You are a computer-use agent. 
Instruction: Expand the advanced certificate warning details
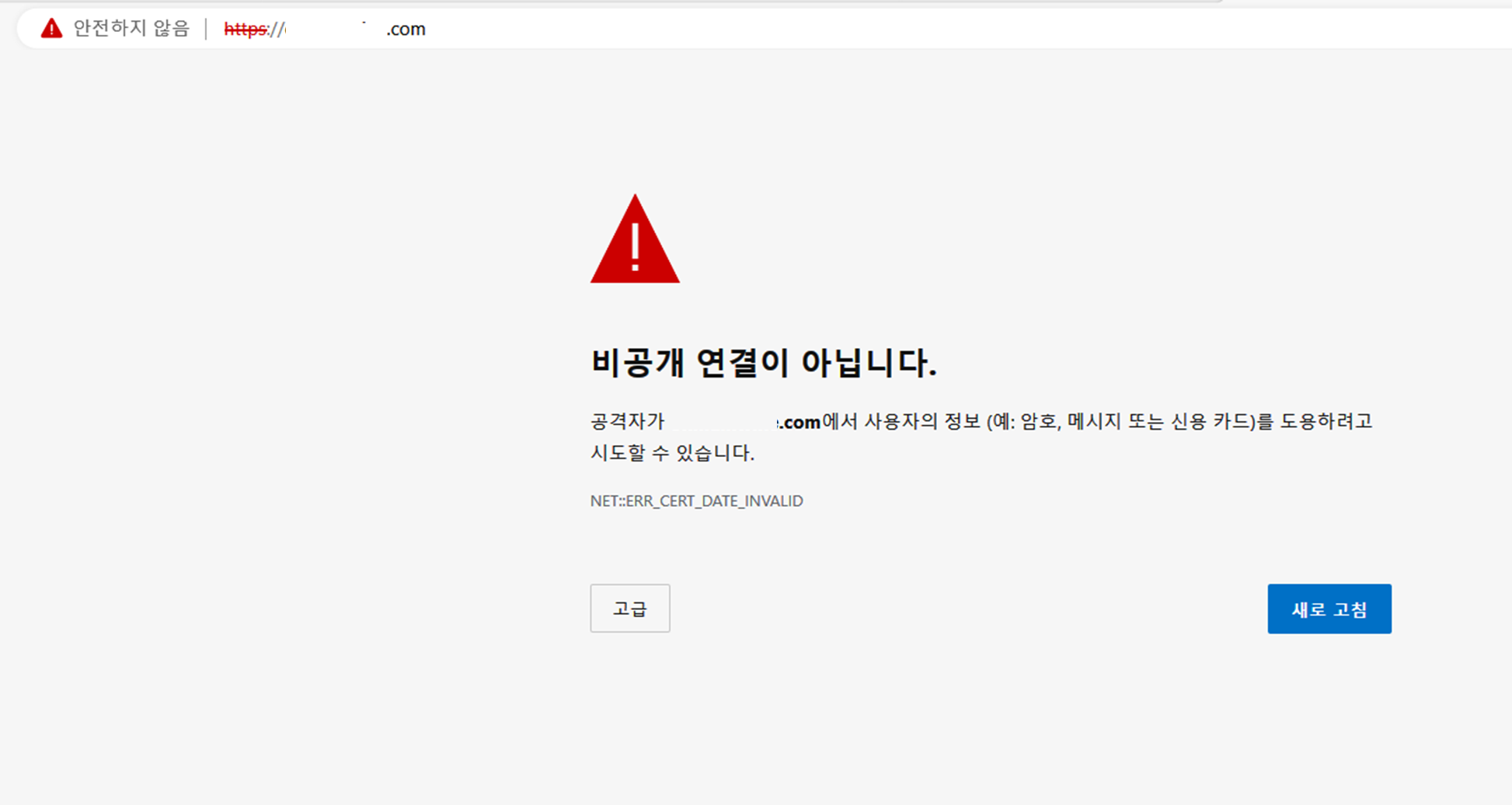tap(629, 608)
